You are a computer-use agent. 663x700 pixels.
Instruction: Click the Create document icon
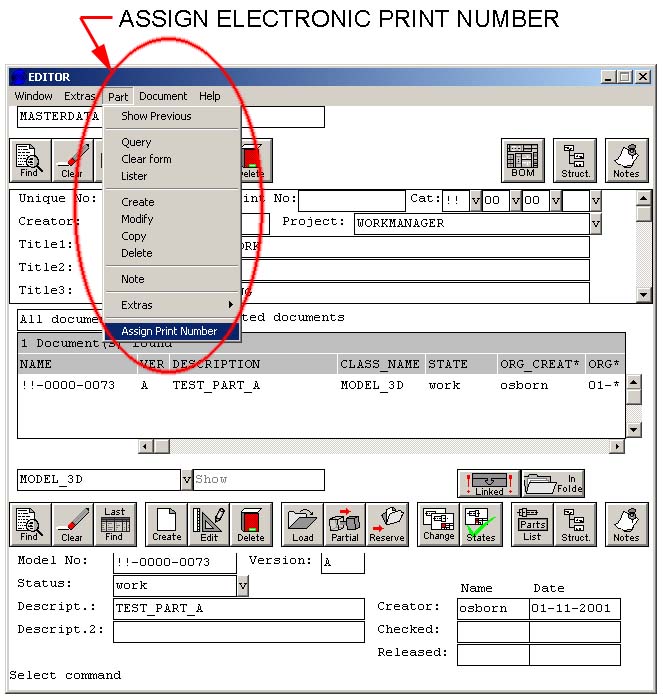pyautogui.click(x=167, y=524)
